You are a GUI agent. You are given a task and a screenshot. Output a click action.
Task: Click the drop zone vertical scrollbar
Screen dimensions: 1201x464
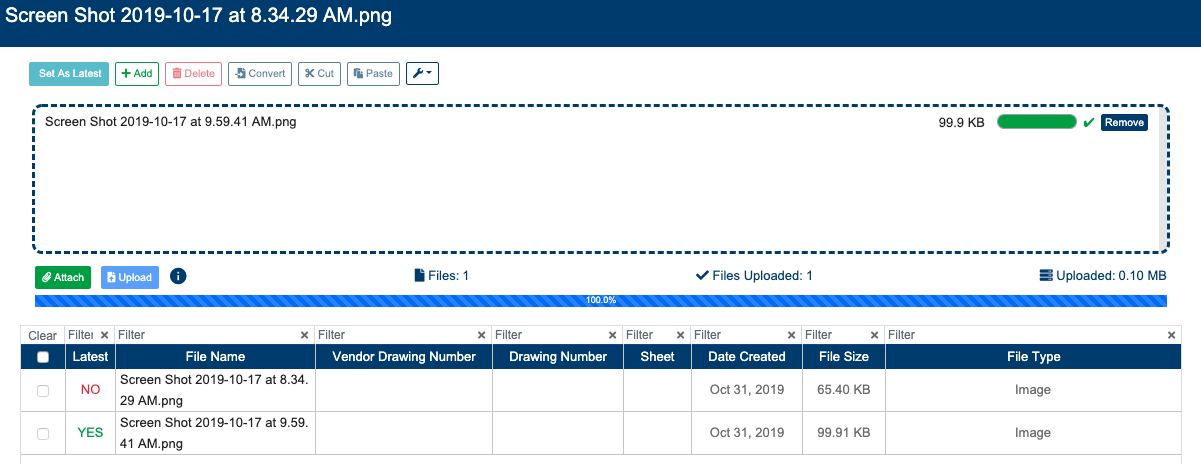coord(1162,179)
